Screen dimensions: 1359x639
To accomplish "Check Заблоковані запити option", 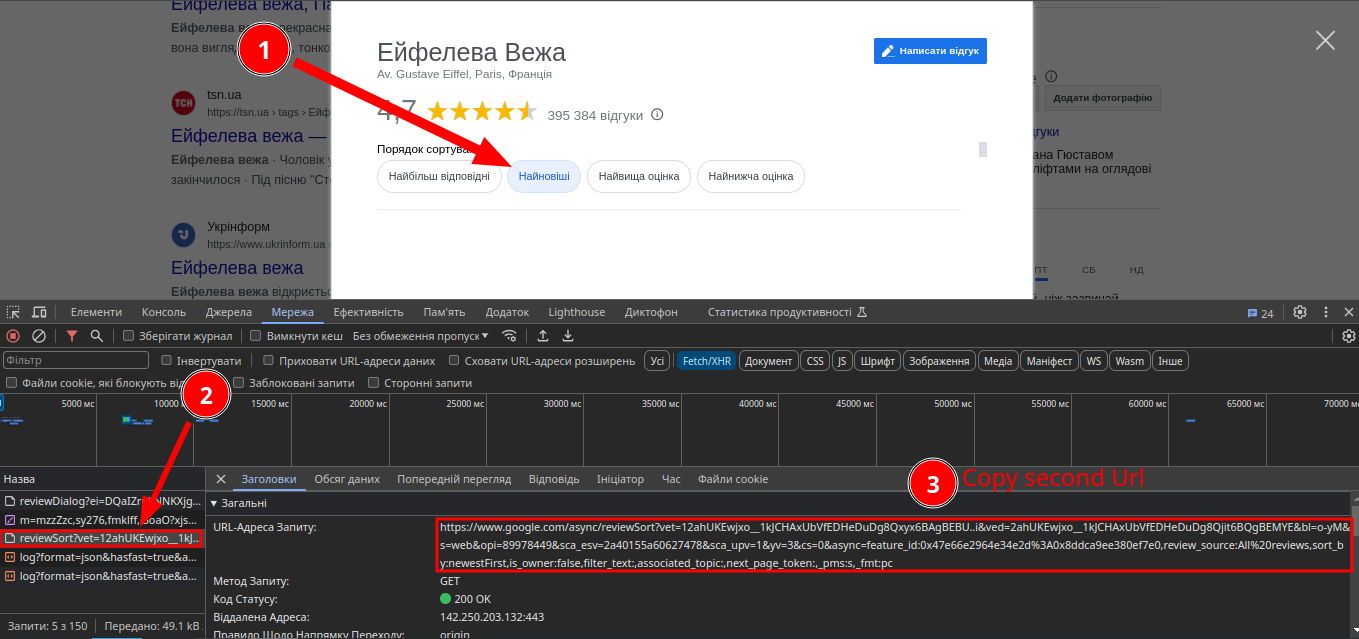I will [x=239, y=383].
